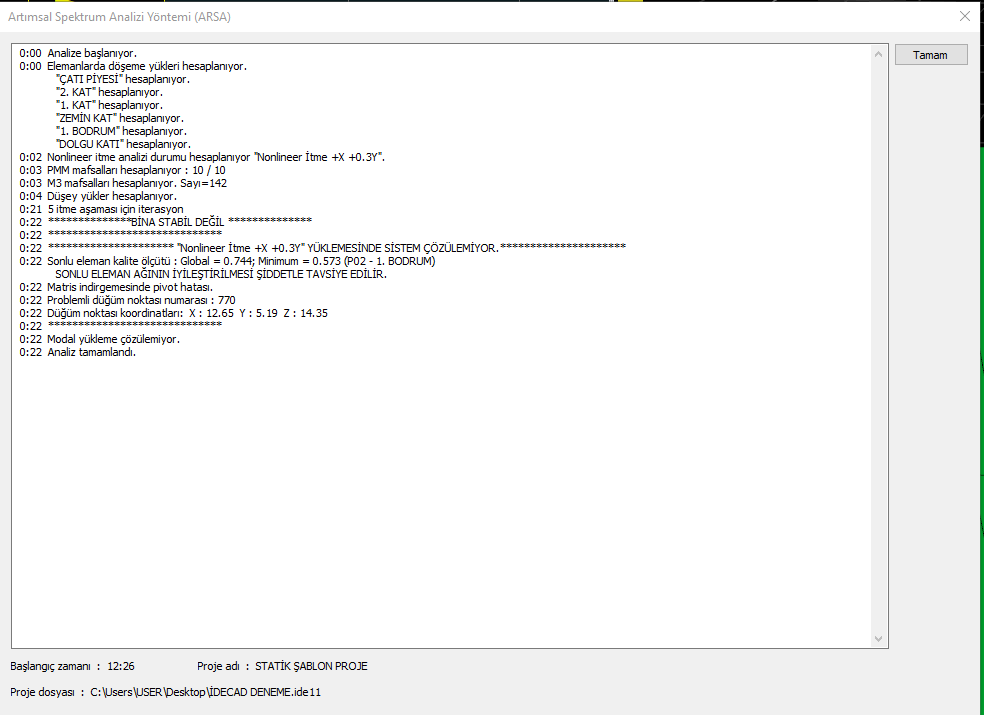
Task: Click the scrollbar up arrow in log
Action: (x=880, y=51)
